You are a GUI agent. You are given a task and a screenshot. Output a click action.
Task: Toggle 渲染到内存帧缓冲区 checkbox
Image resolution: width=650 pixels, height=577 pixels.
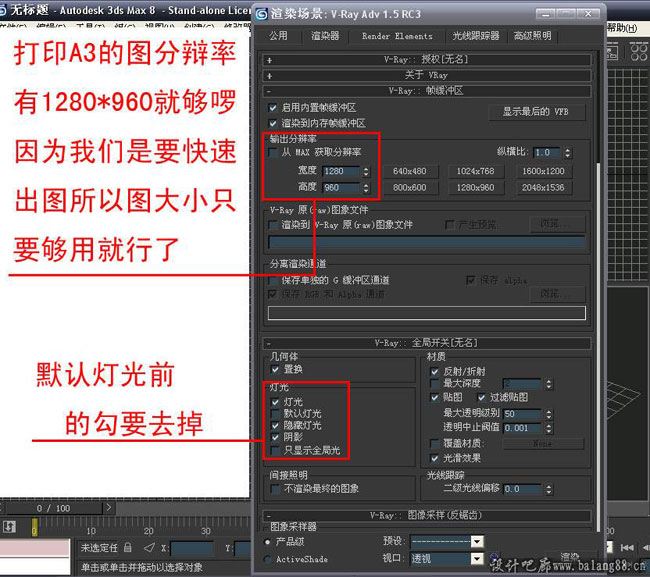point(272,123)
